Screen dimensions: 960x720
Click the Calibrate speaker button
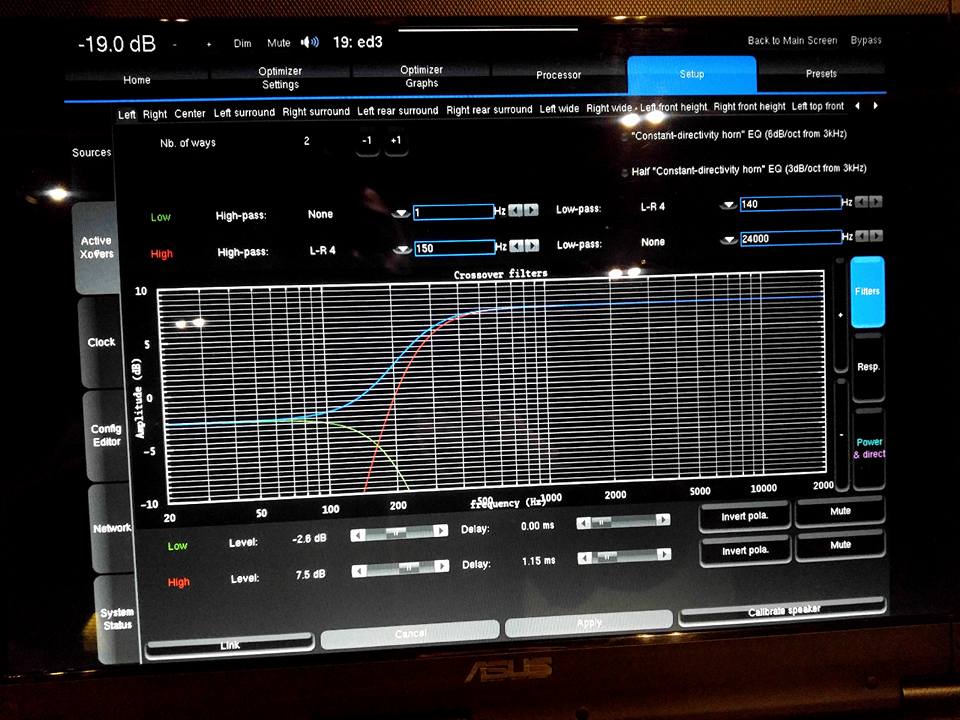783,611
